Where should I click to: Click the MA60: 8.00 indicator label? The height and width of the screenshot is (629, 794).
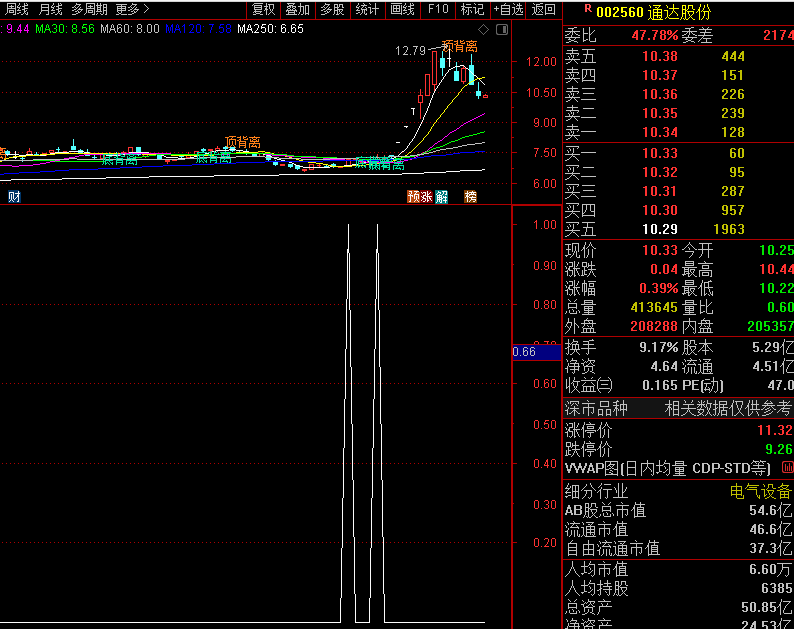coord(130,29)
